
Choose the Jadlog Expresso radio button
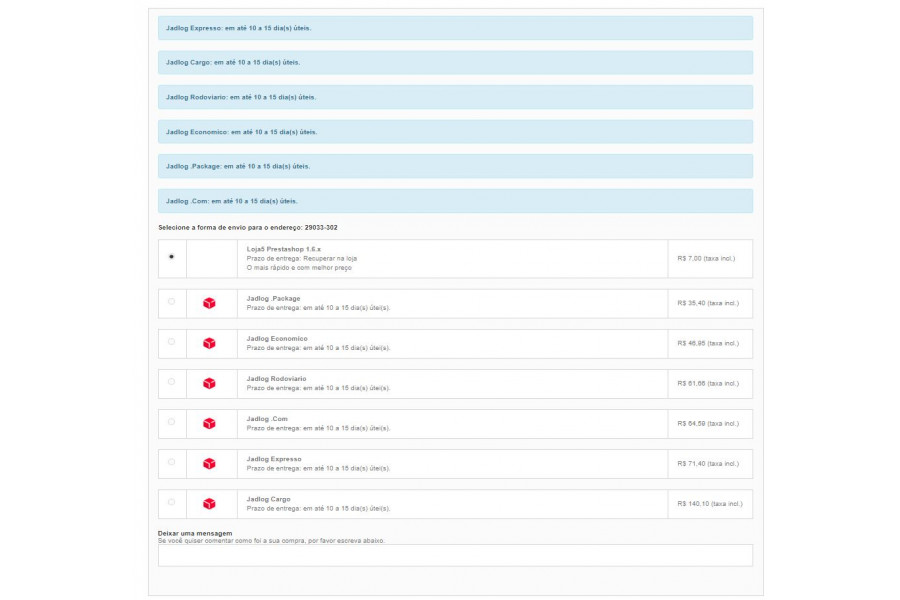tap(171, 462)
